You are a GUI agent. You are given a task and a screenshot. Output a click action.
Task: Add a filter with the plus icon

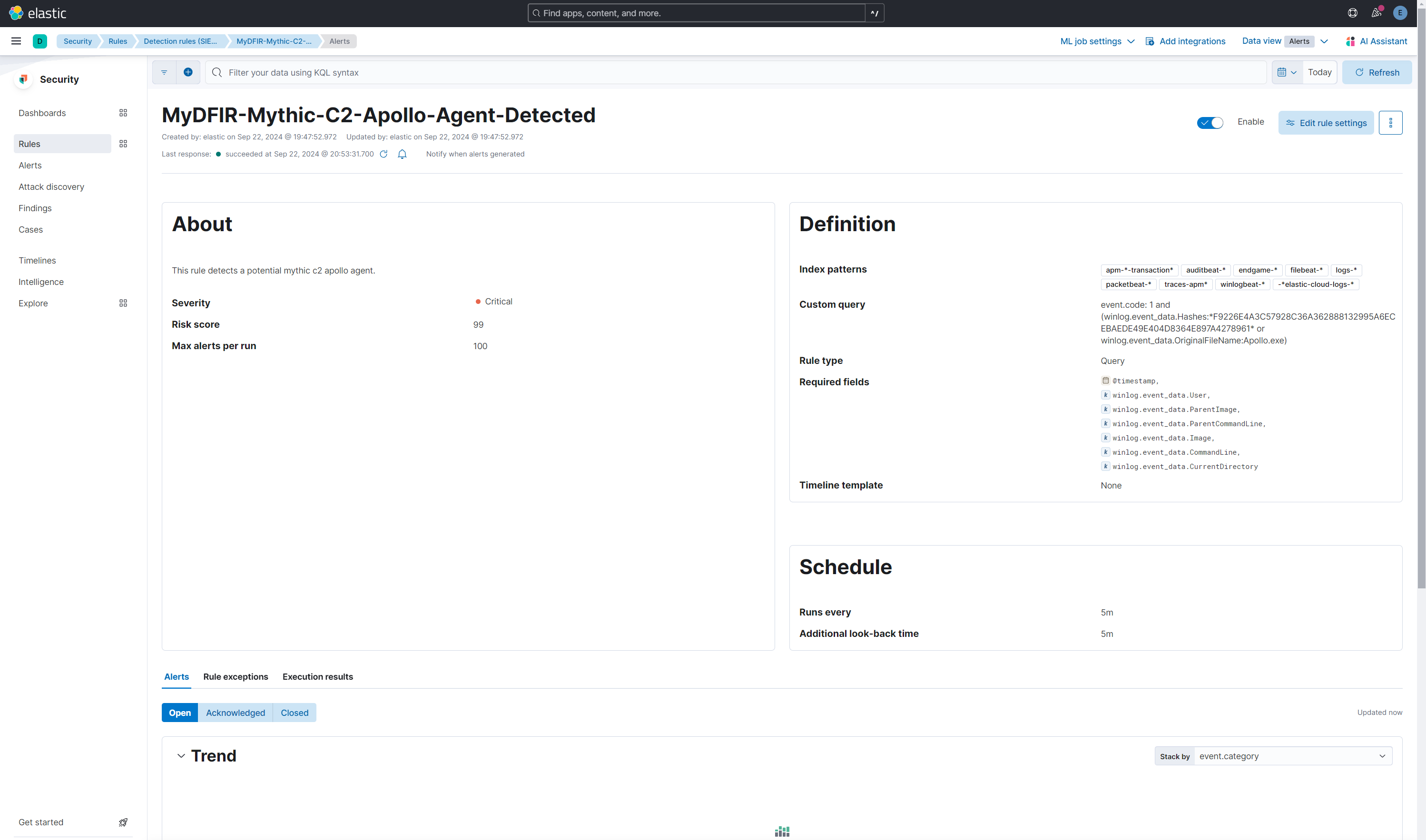click(188, 72)
